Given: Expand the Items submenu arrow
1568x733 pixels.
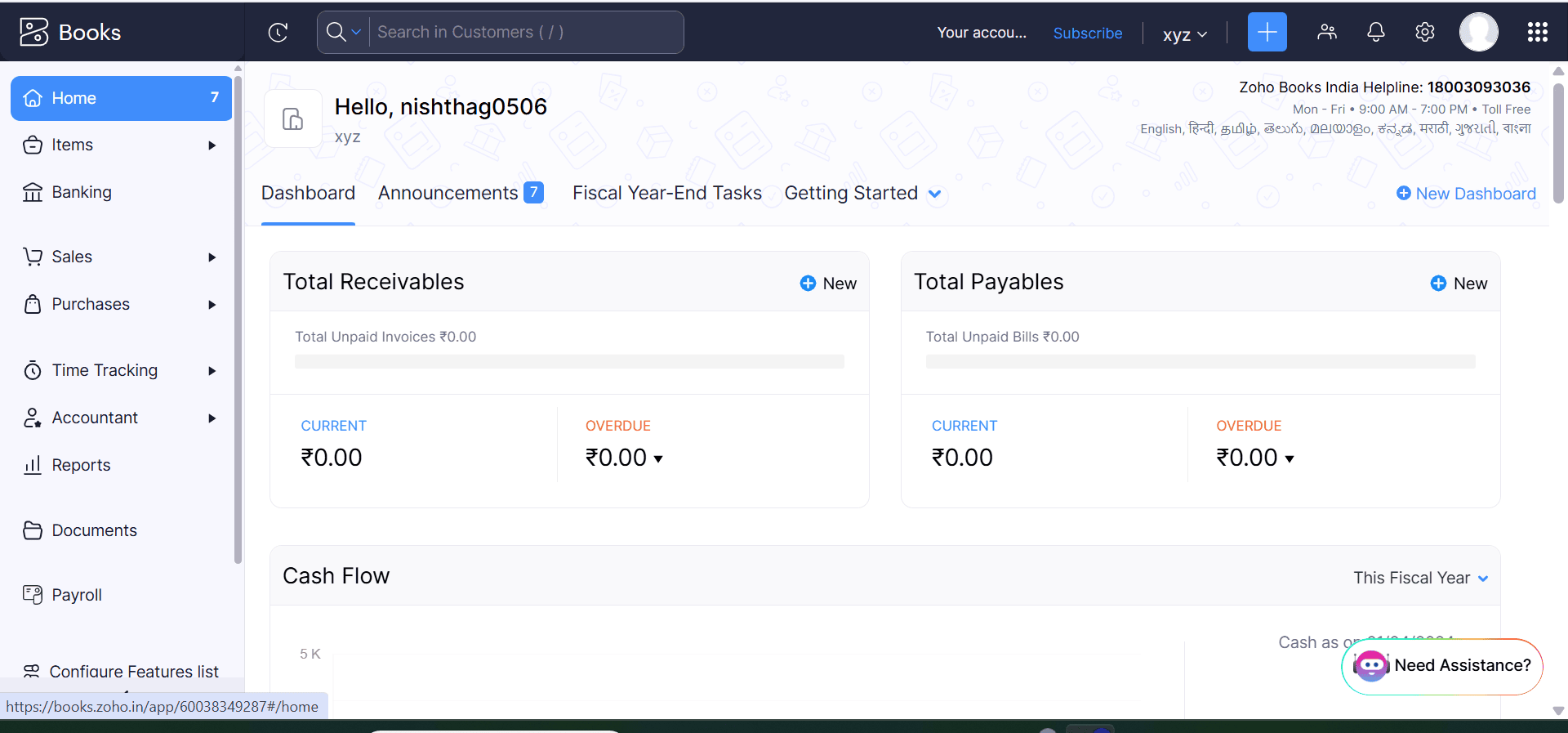Looking at the screenshot, I should (212, 145).
